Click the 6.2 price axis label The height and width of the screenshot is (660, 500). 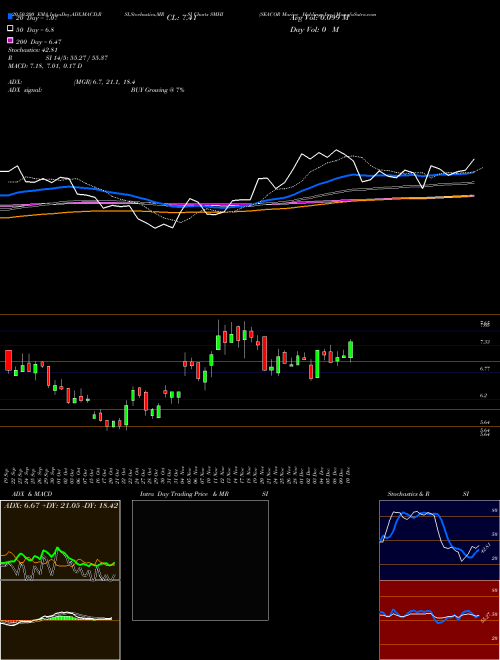coord(484,396)
